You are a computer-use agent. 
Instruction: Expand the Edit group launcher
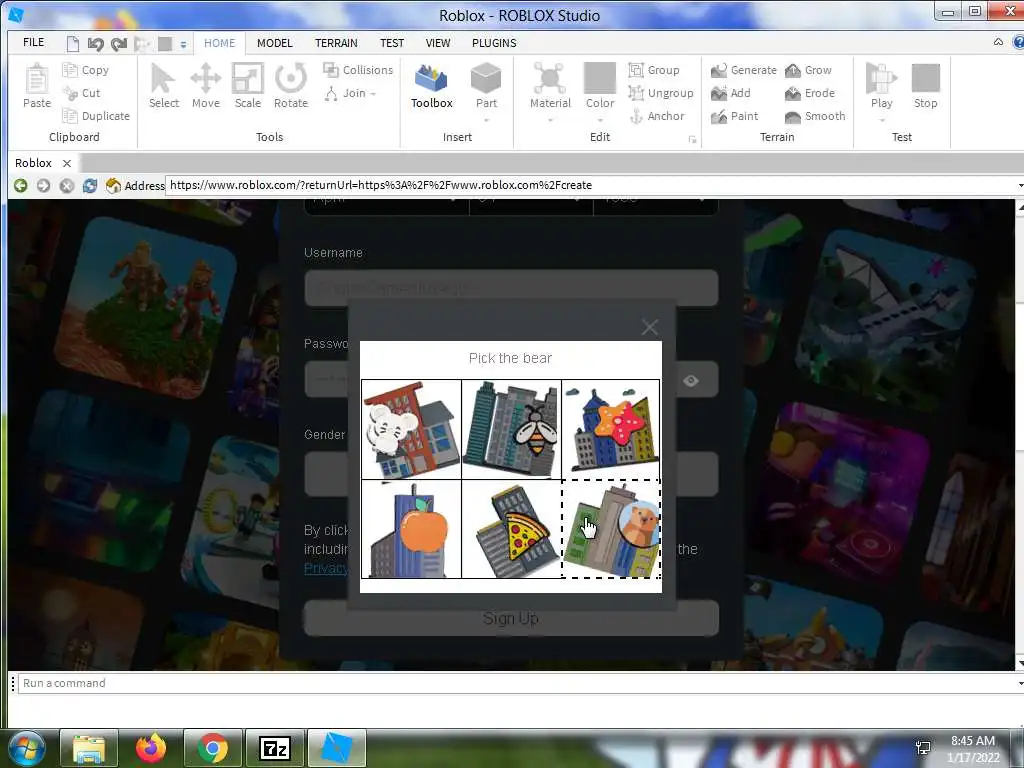point(692,139)
